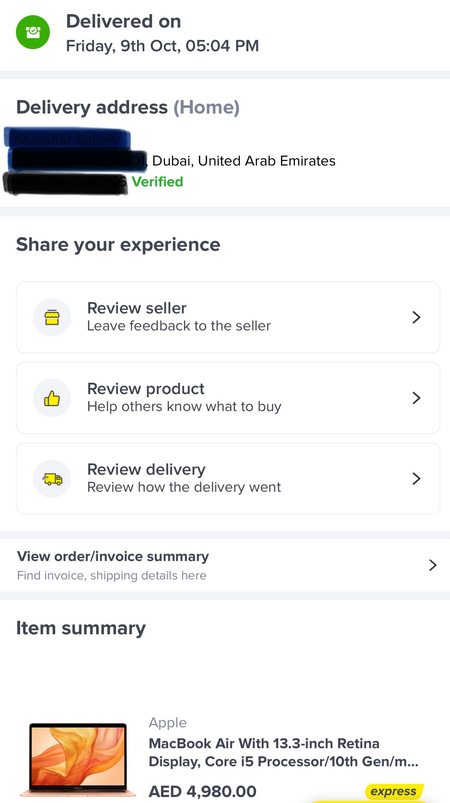The image size is (450, 803).
Task: Click the Apple brand label
Action: [x=167, y=723]
